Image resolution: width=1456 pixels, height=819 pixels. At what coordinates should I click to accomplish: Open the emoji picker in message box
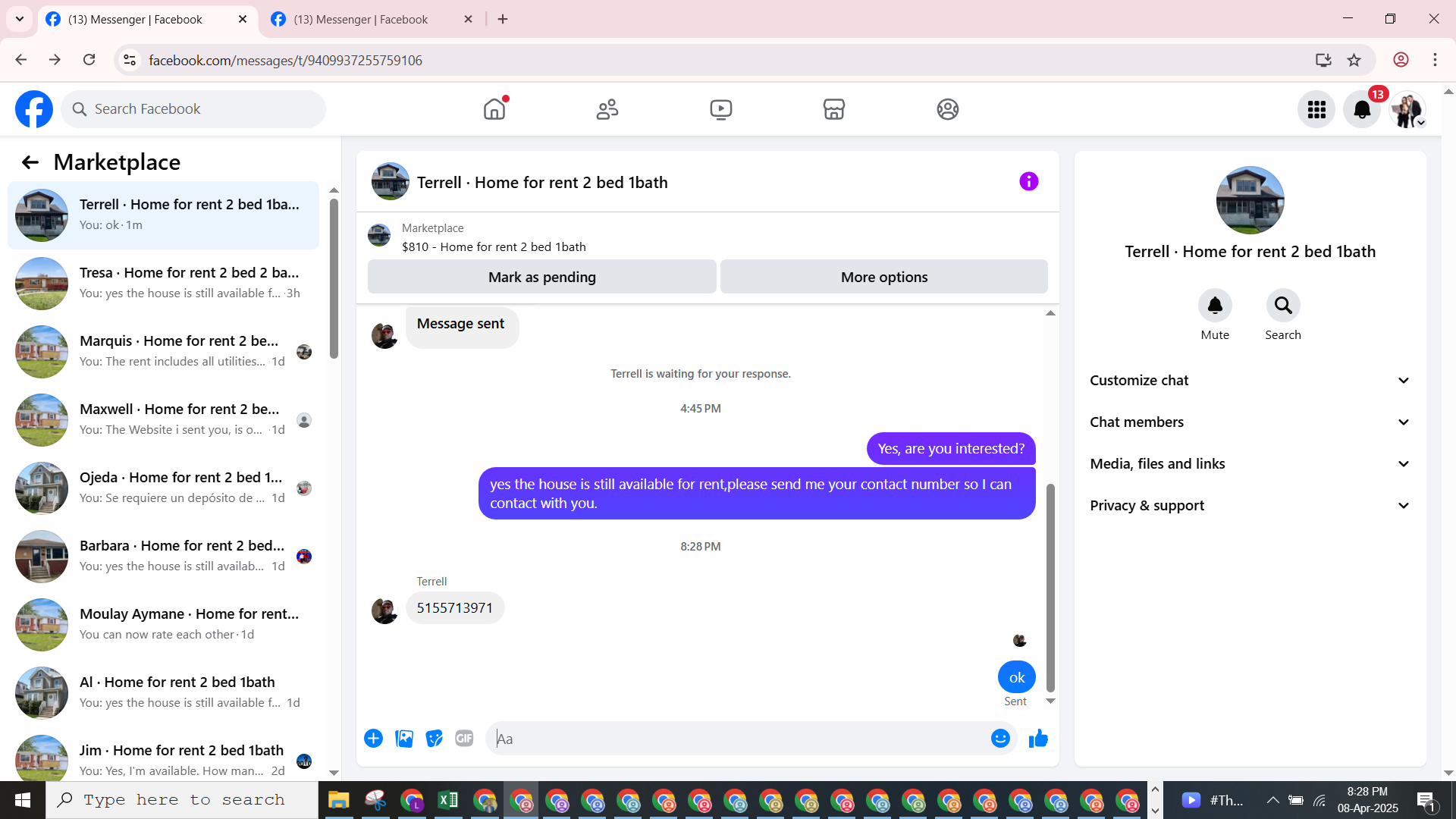(x=1000, y=739)
